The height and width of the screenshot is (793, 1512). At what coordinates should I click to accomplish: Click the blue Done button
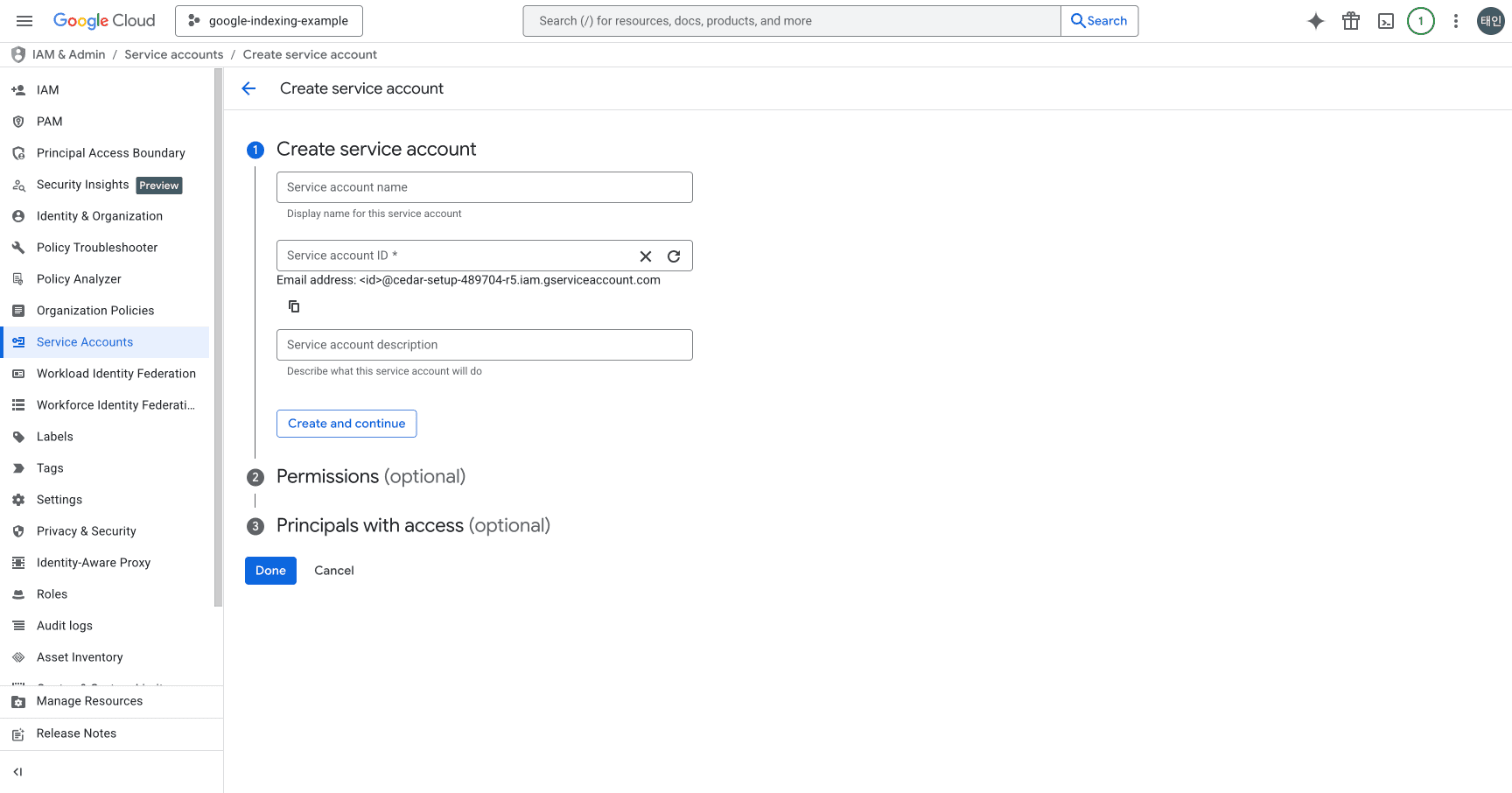click(270, 570)
